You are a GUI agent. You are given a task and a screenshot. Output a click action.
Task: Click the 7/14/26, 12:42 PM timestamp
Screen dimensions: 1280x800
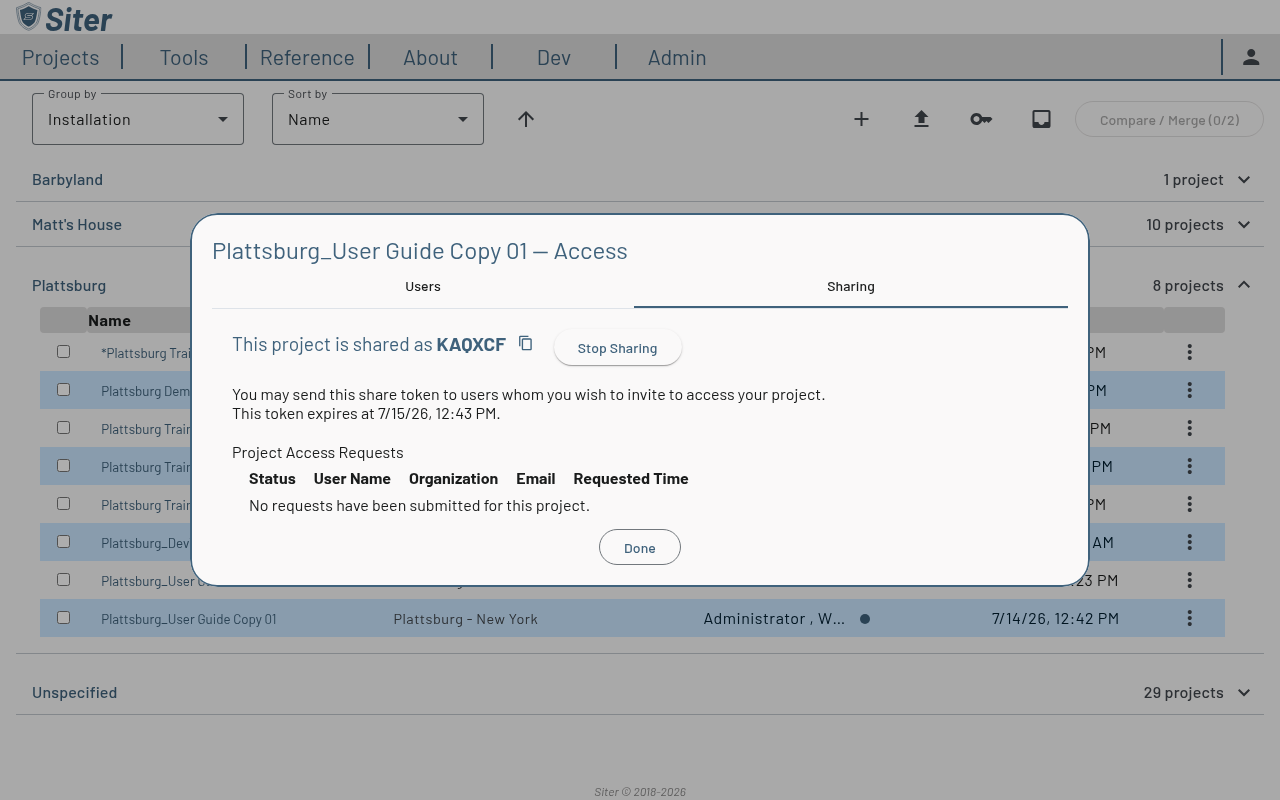(x=1055, y=619)
